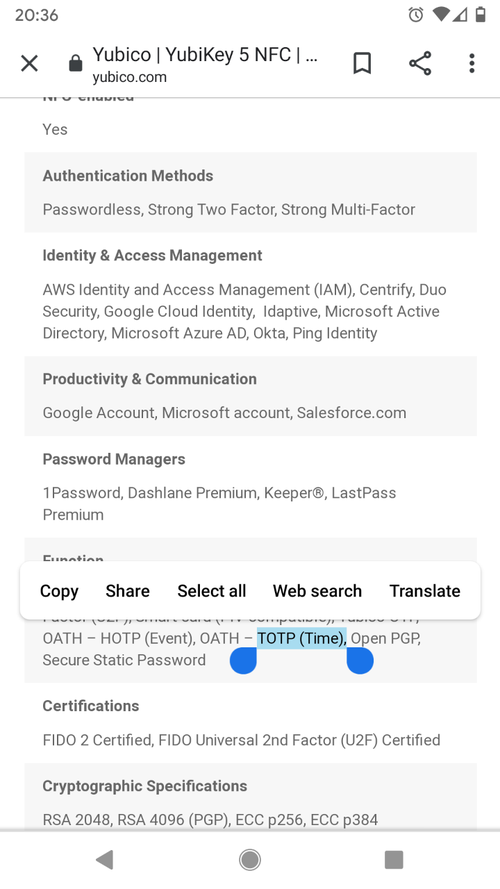The image size is (500, 889).
Task: Close the Chrome custom tab
Action: (x=29, y=64)
